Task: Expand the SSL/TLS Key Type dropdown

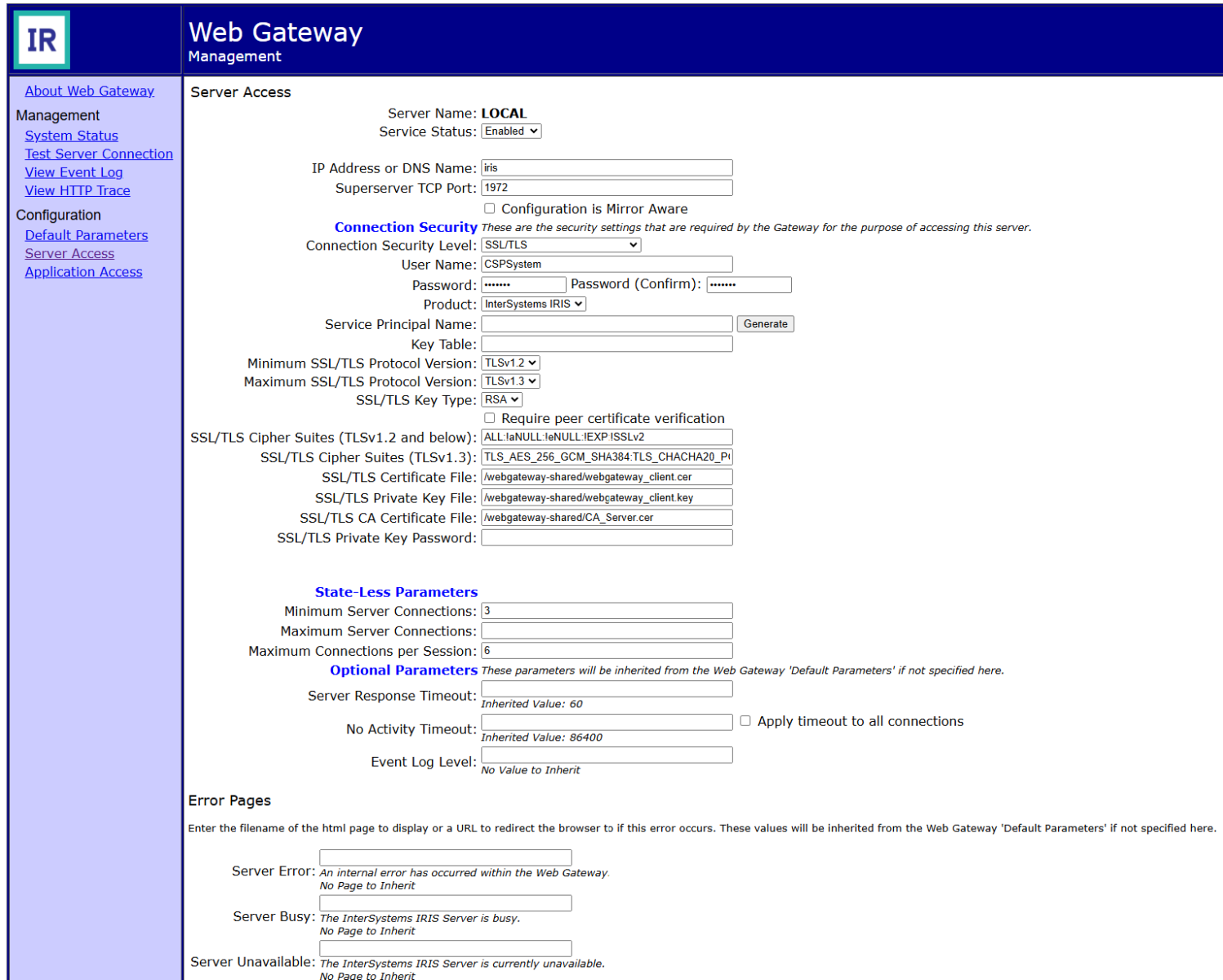Action: [502, 400]
